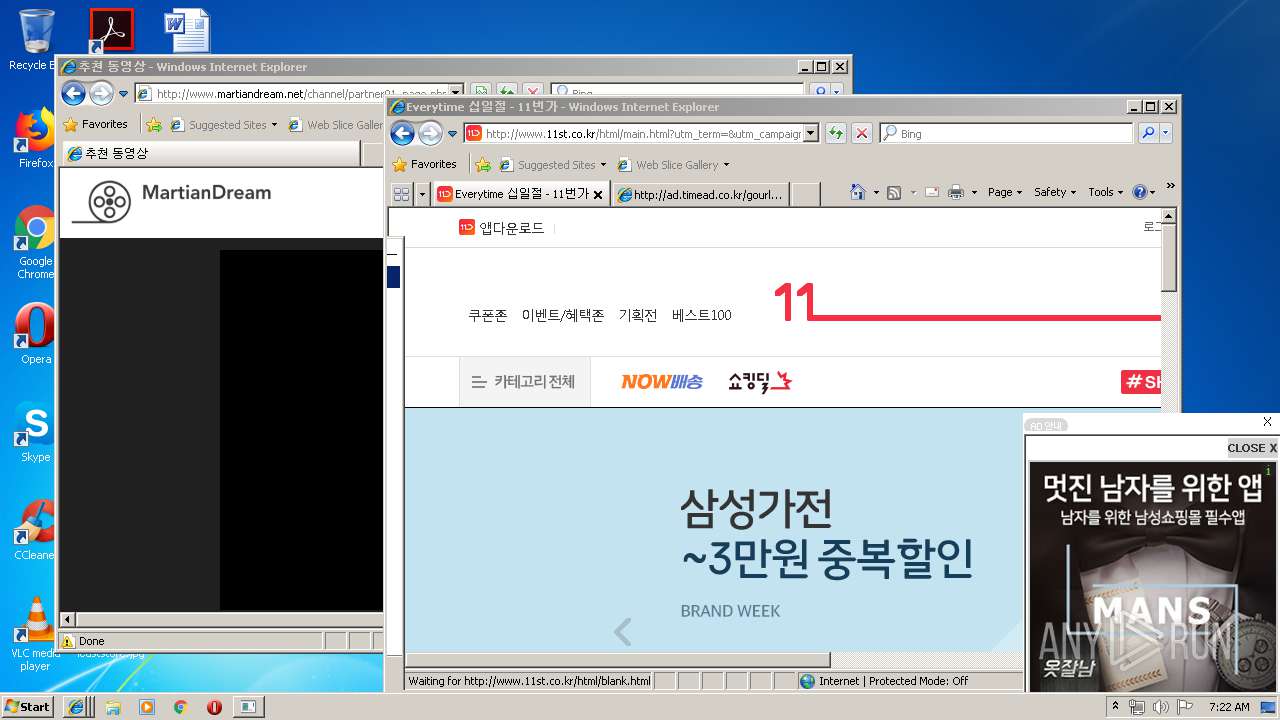Screen dimensions: 1280x720
Task: Click the 쇼킹딜 logo link
Action: pos(760,382)
